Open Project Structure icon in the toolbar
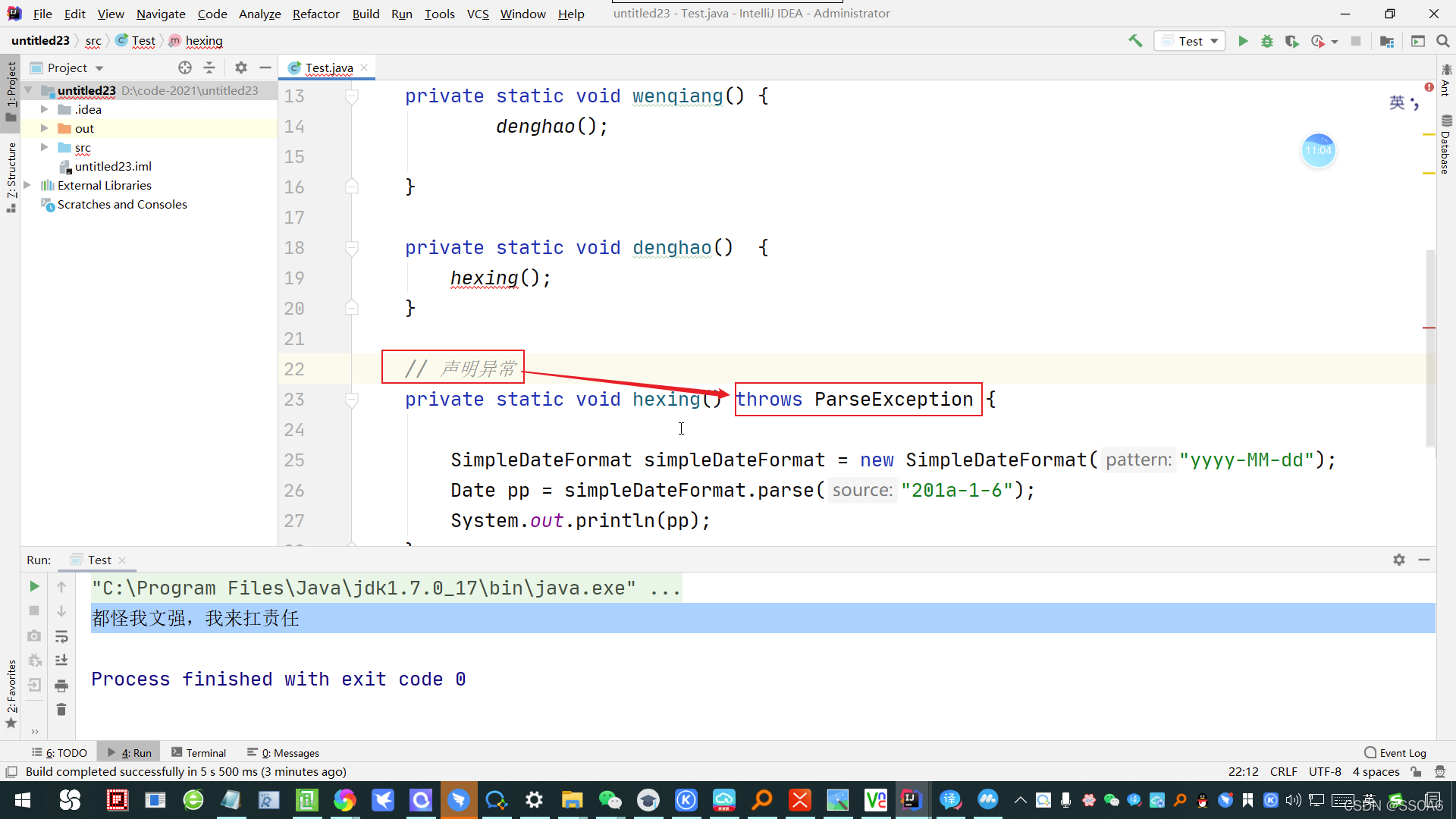Viewport: 1456px width, 819px height. click(1387, 41)
